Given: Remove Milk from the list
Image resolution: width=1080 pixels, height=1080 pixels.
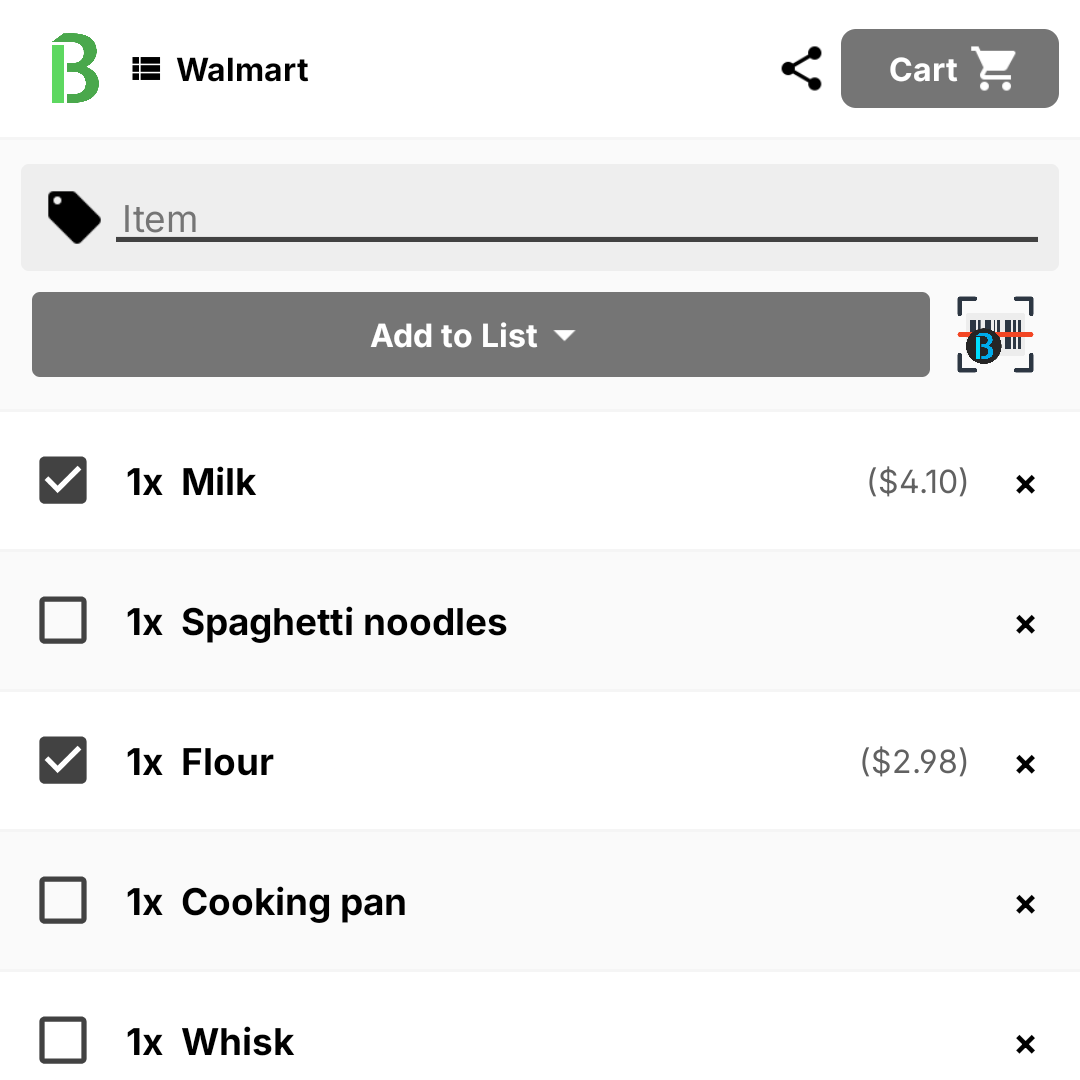Looking at the screenshot, I should click(x=1025, y=484).
